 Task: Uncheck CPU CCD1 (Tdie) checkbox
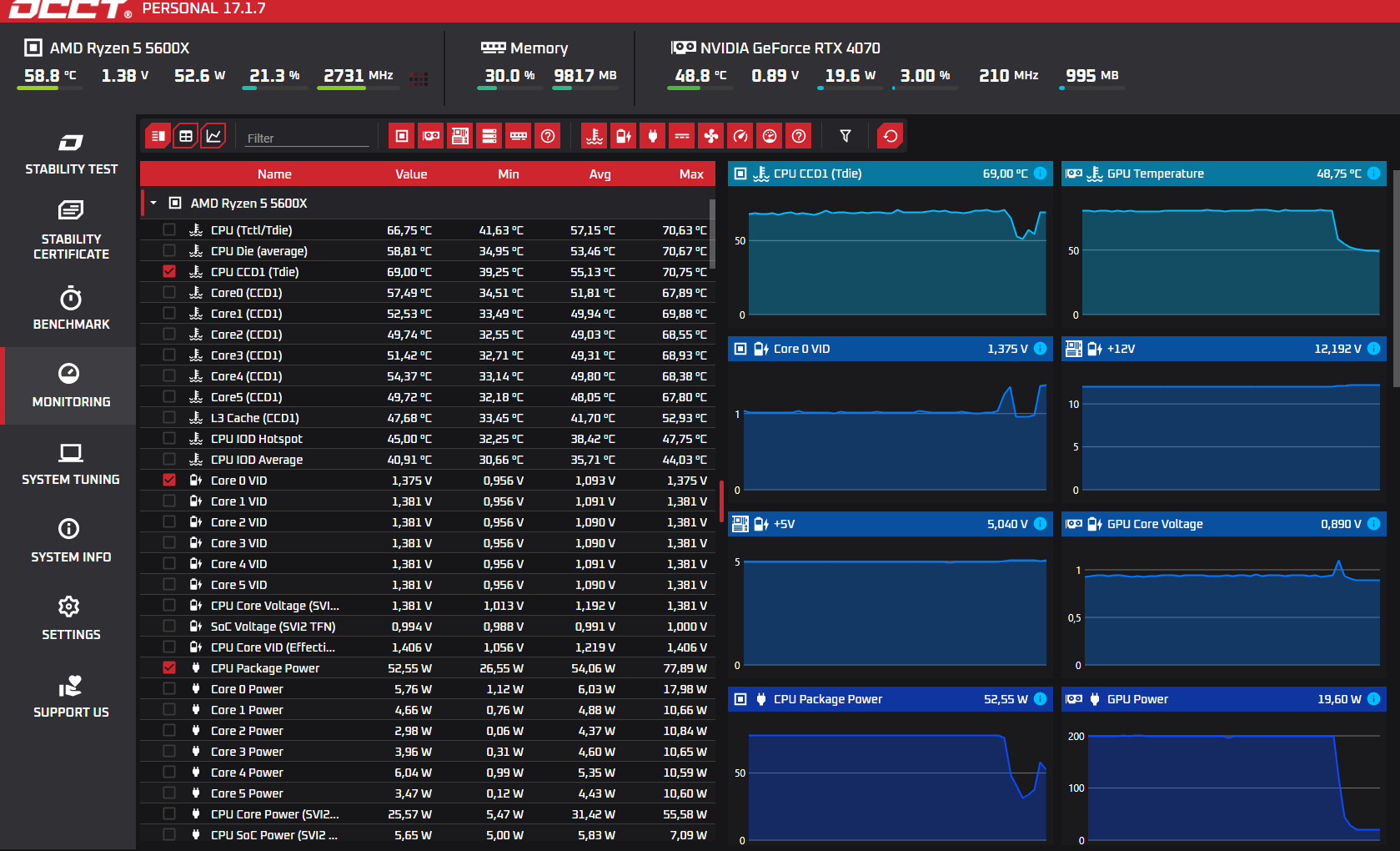pos(169,271)
